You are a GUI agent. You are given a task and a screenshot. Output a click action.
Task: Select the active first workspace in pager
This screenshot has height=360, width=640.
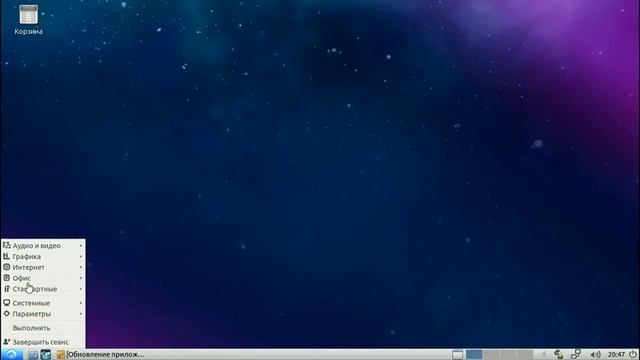[474, 355]
